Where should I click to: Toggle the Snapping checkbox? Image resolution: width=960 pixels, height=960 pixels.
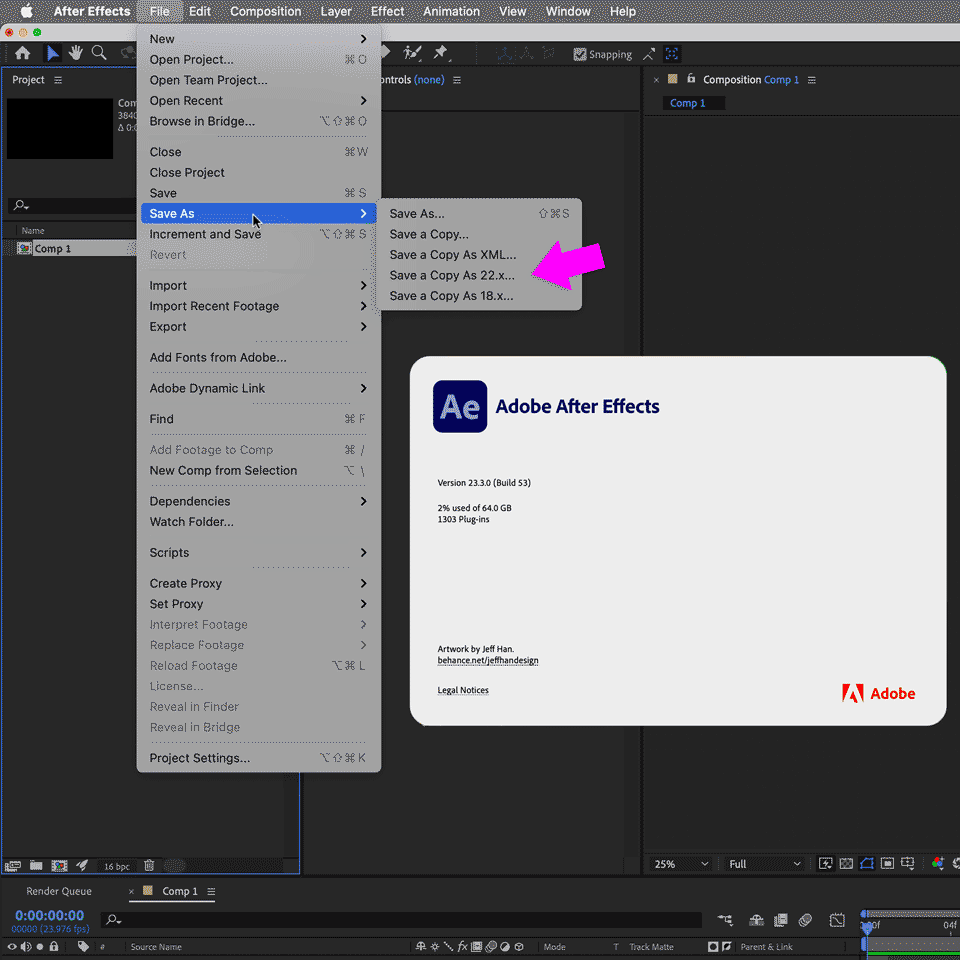[x=578, y=54]
